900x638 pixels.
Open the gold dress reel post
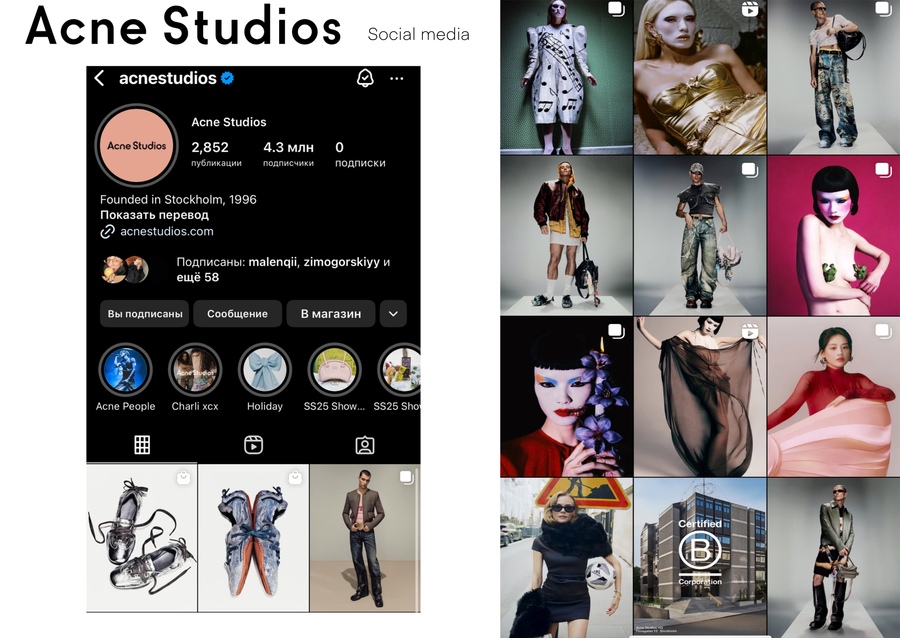700,77
